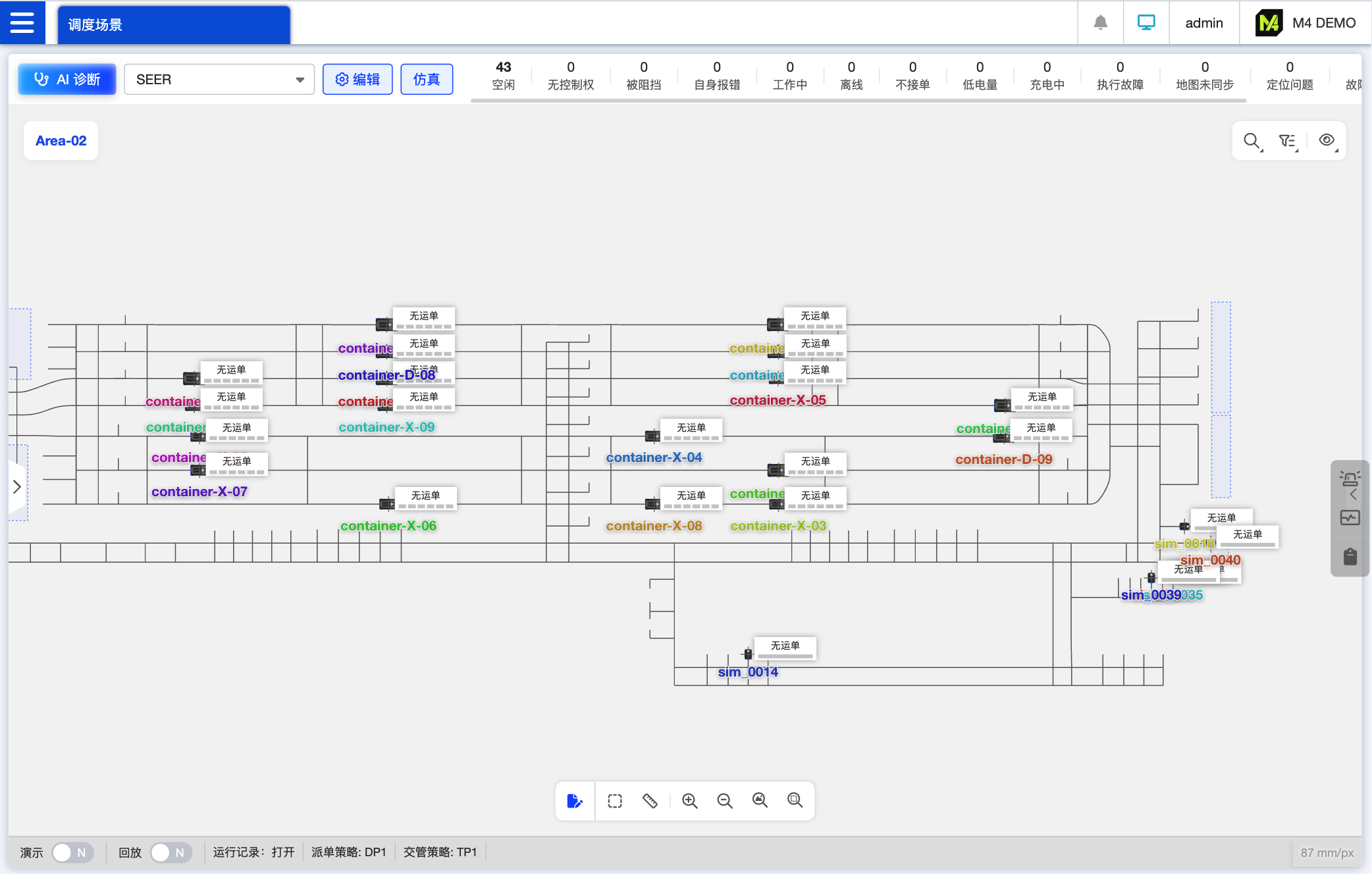
Task: Open the filter list dropdown
Action: [1288, 141]
